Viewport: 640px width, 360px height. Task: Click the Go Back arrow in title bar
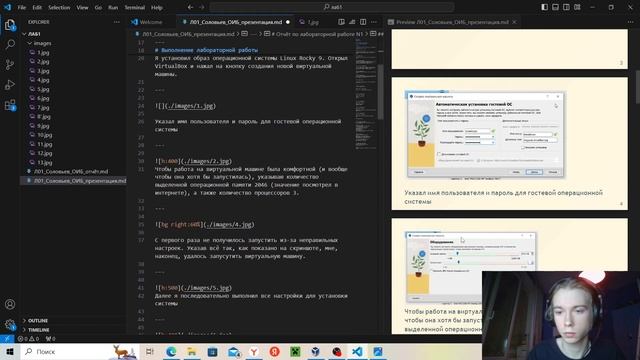(x=191, y=7)
